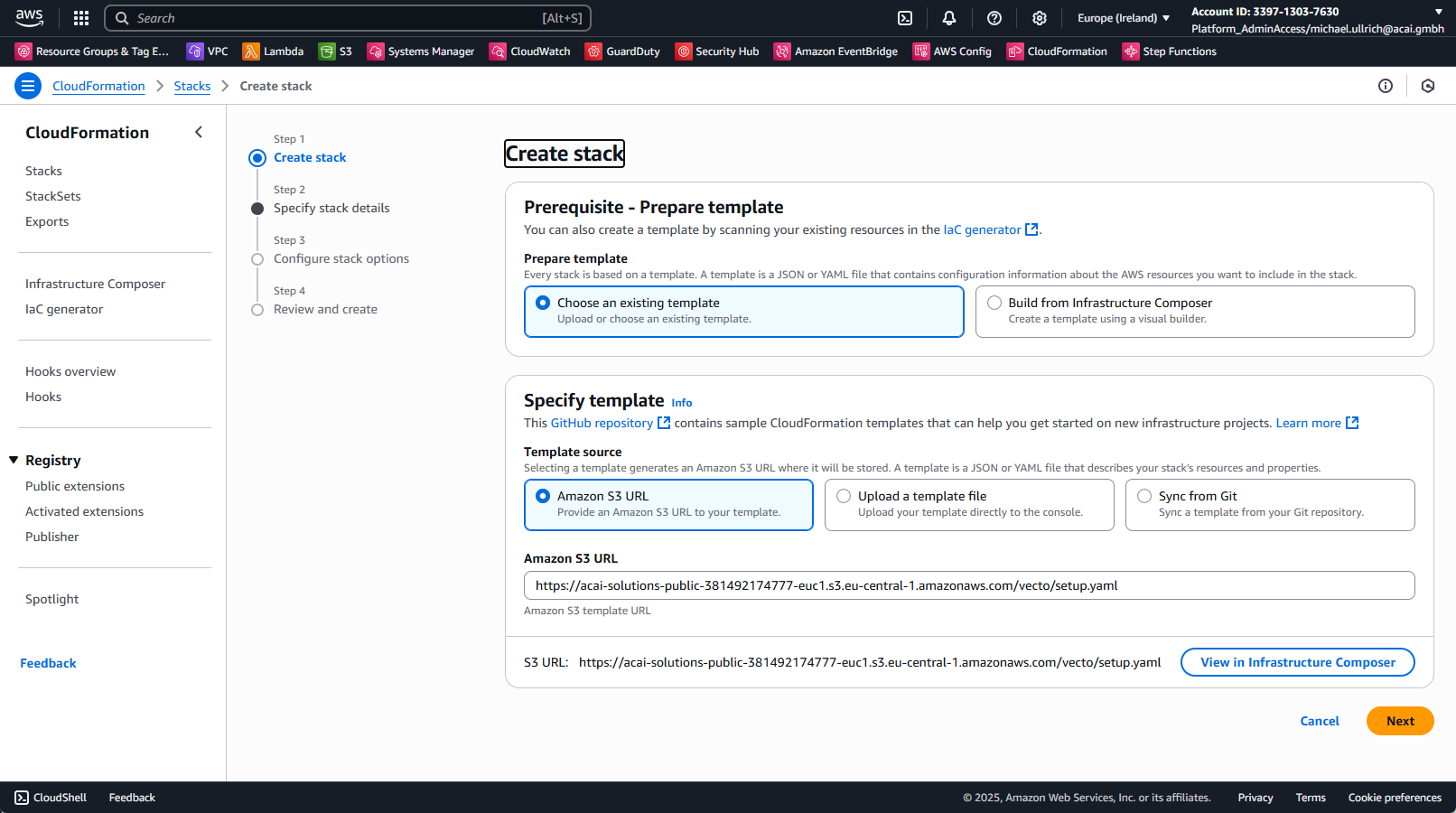
Task: Select Amazon S3 URL template source
Action: (x=668, y=505)
